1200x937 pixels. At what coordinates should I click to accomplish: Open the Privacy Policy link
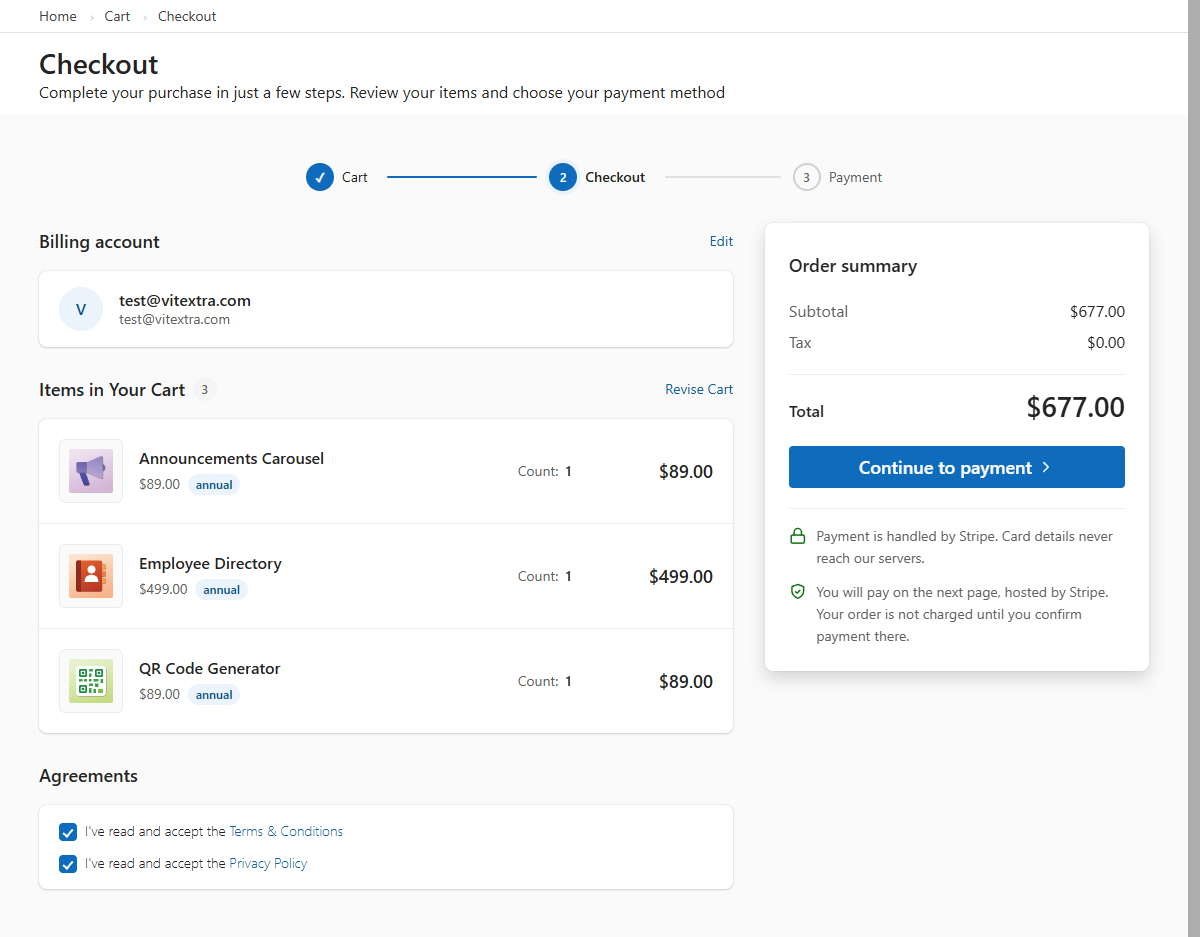click(268, 864)
